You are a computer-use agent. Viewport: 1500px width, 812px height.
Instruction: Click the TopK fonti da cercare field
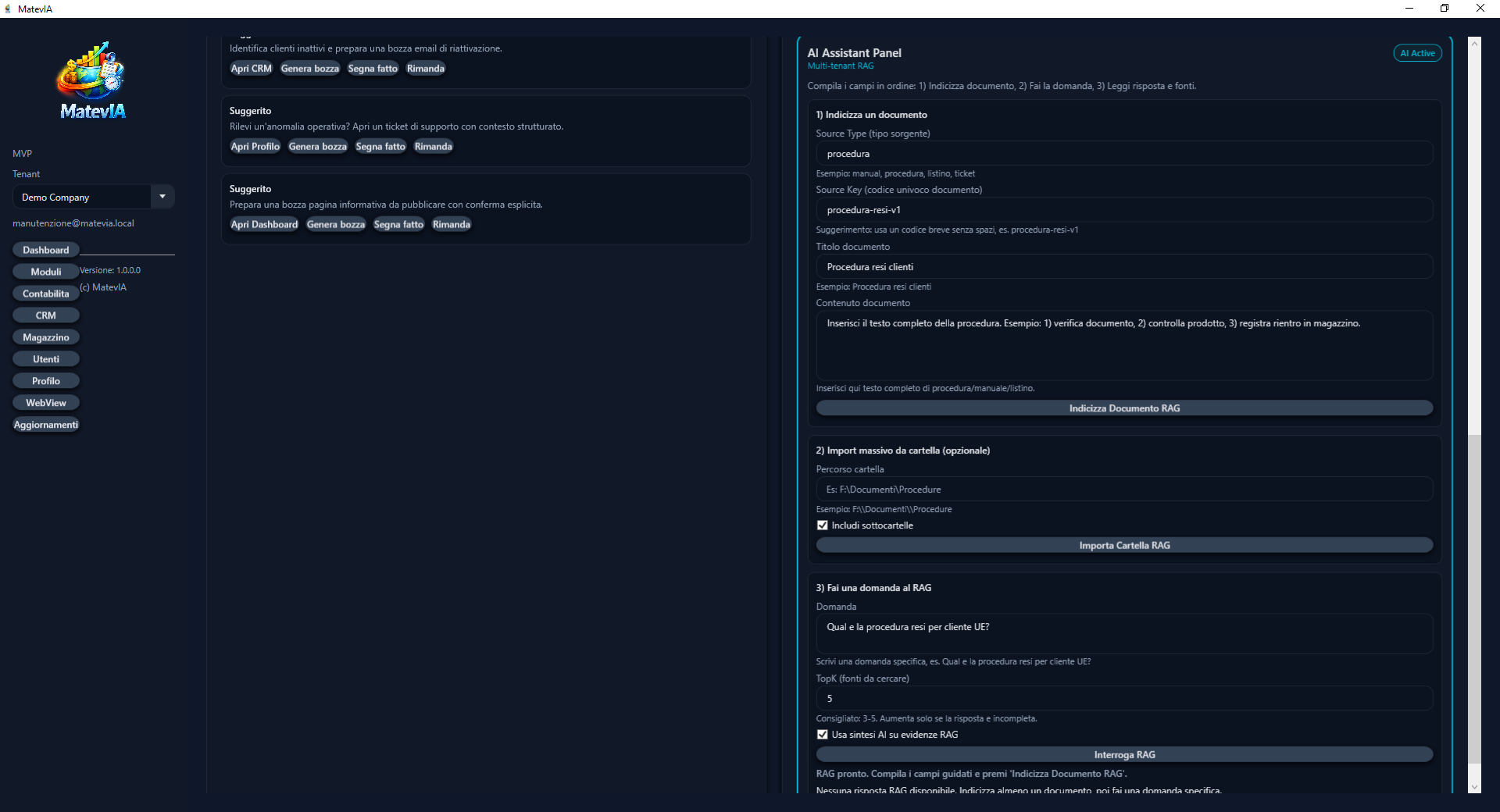(x=1124, y=699)
